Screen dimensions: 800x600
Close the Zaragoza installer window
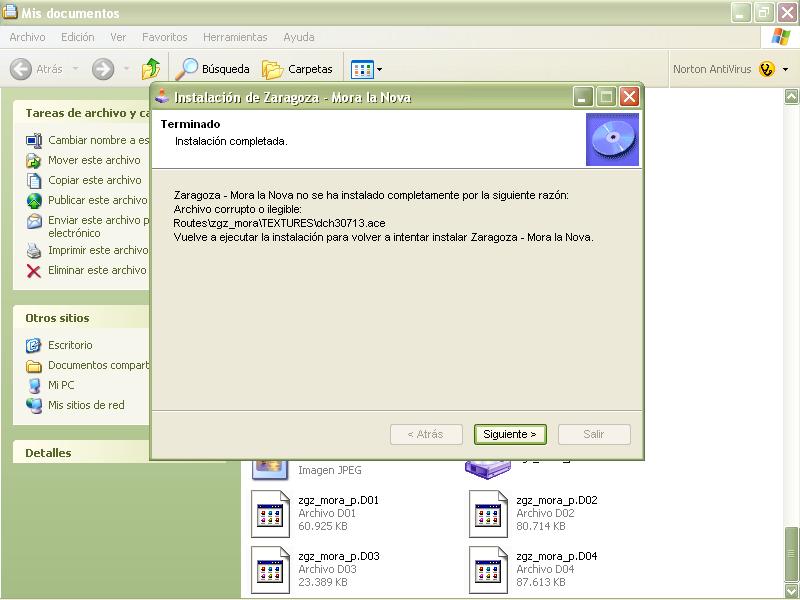(629, 97)
